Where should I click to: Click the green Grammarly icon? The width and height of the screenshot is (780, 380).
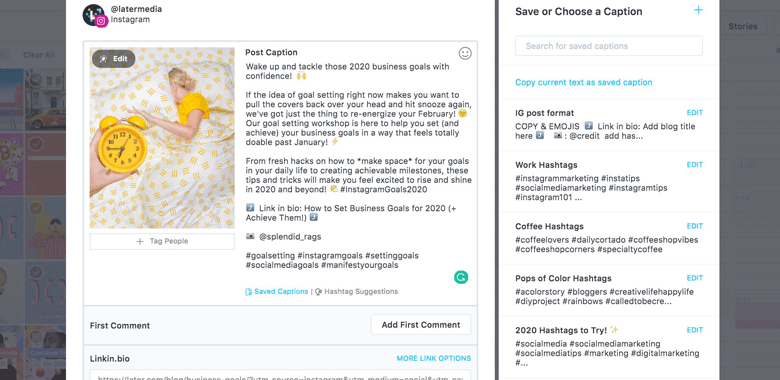461,277
